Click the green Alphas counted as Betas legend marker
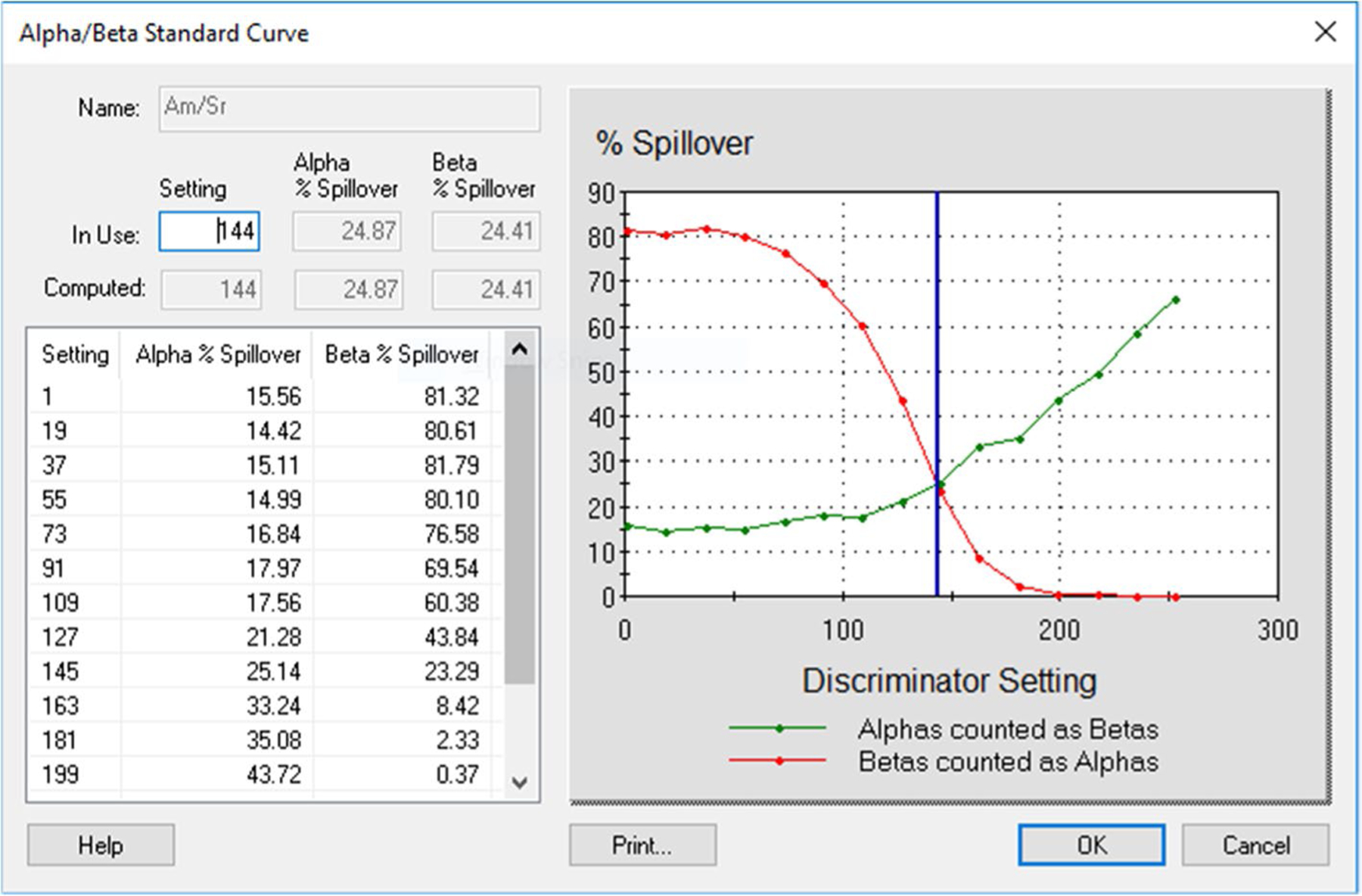The image size is (1362, 896). point(779,729)
